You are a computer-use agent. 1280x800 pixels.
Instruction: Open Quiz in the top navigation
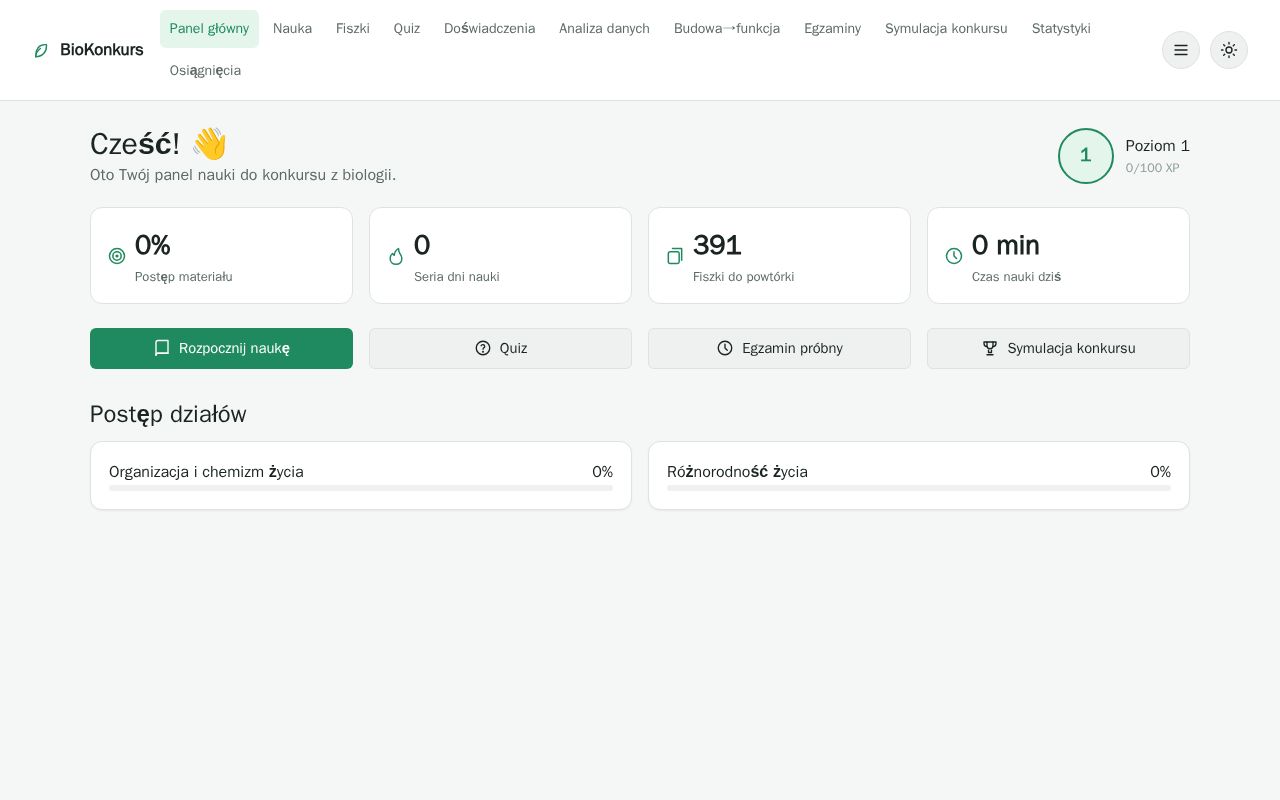(x=407, y=29)
